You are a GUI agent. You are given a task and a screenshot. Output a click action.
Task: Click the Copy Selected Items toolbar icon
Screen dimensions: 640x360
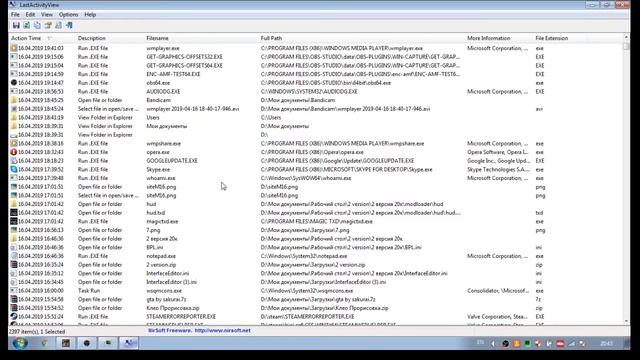[x=37, y=25]
